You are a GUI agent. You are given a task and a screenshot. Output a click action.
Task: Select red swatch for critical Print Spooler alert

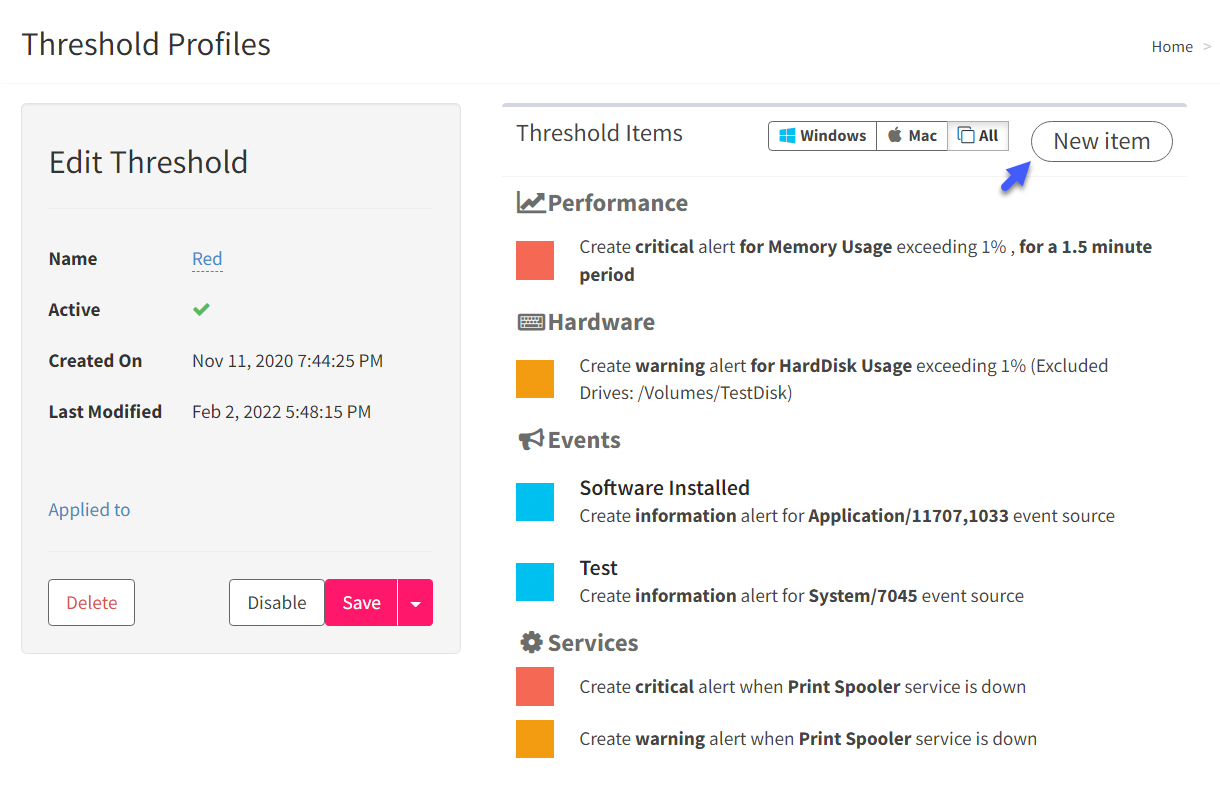point(535,687)
